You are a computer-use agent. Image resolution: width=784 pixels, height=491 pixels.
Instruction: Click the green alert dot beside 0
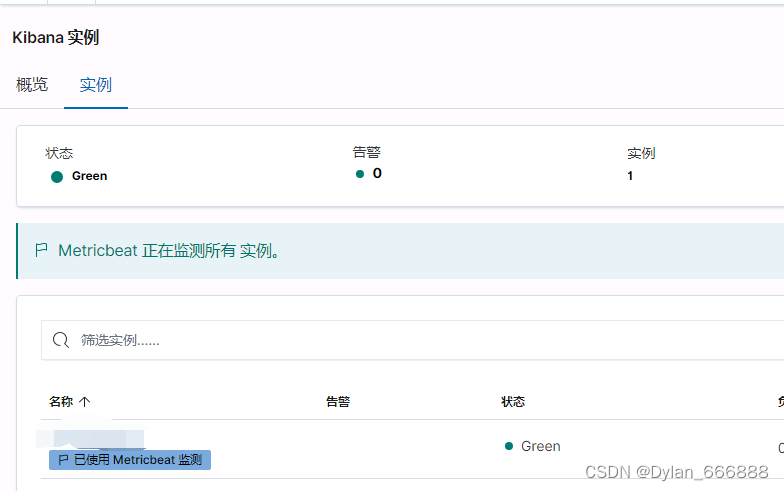(360, 174)
